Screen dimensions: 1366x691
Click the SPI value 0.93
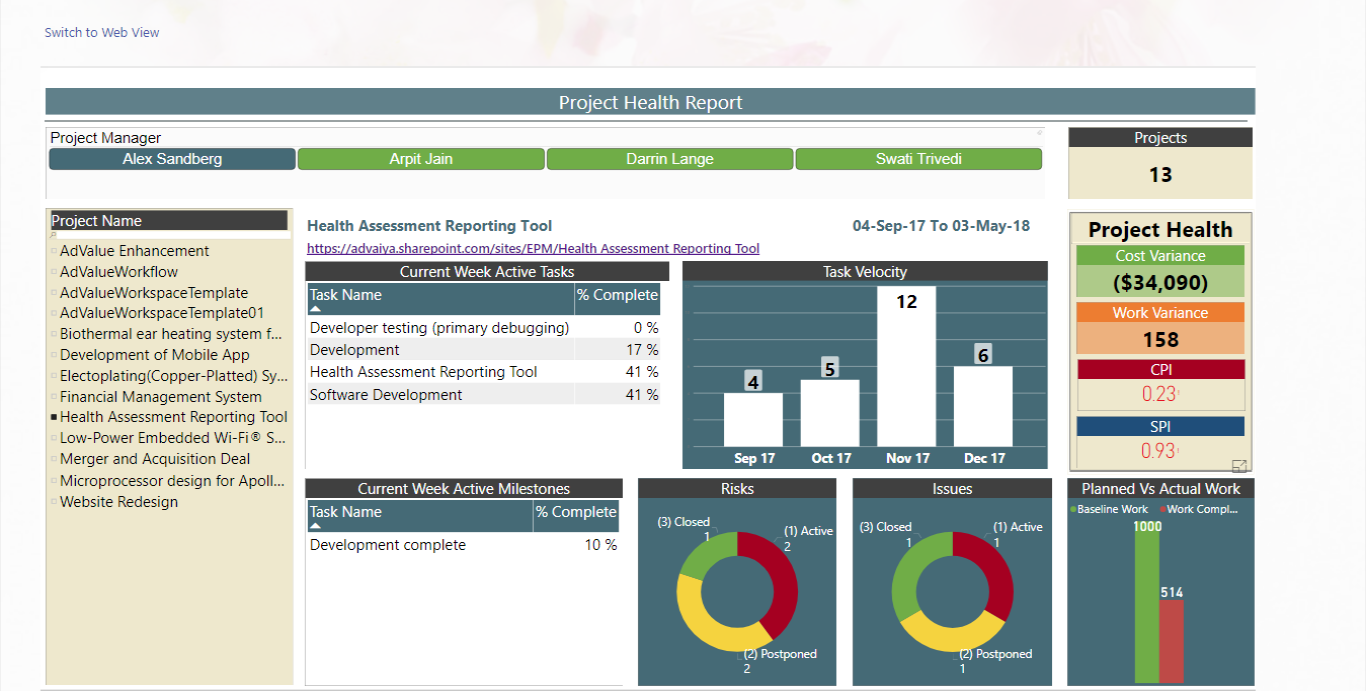1160,450
